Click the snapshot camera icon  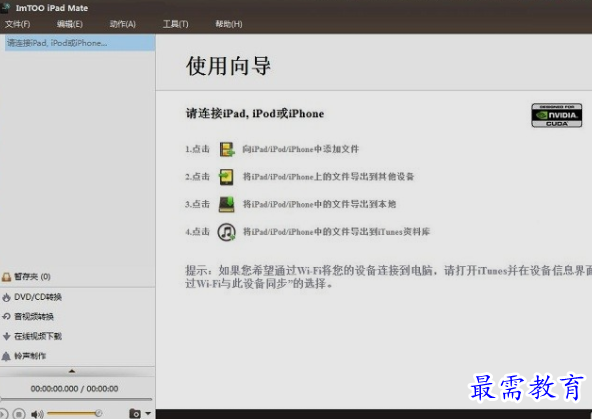[135, 414]
